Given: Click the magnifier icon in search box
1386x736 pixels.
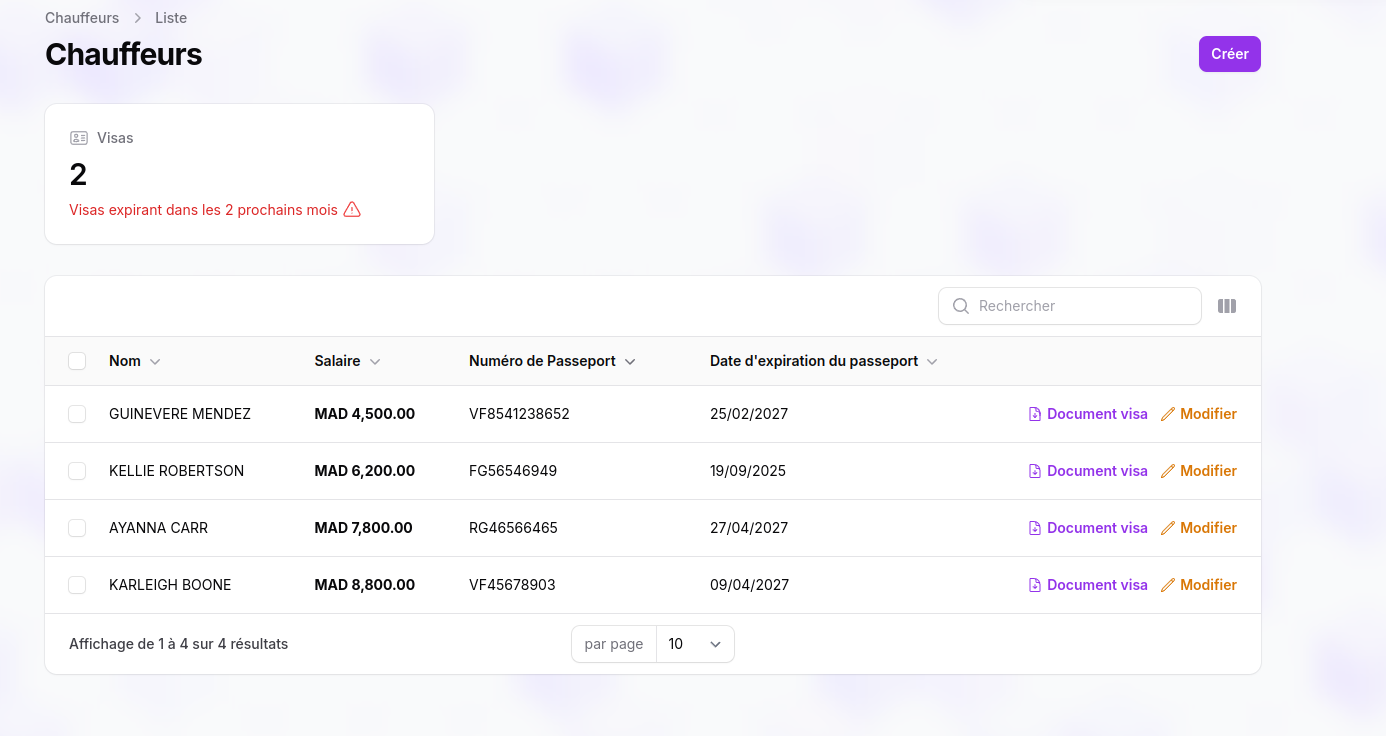Looking at the screenshot, I should tap(961, 306).
